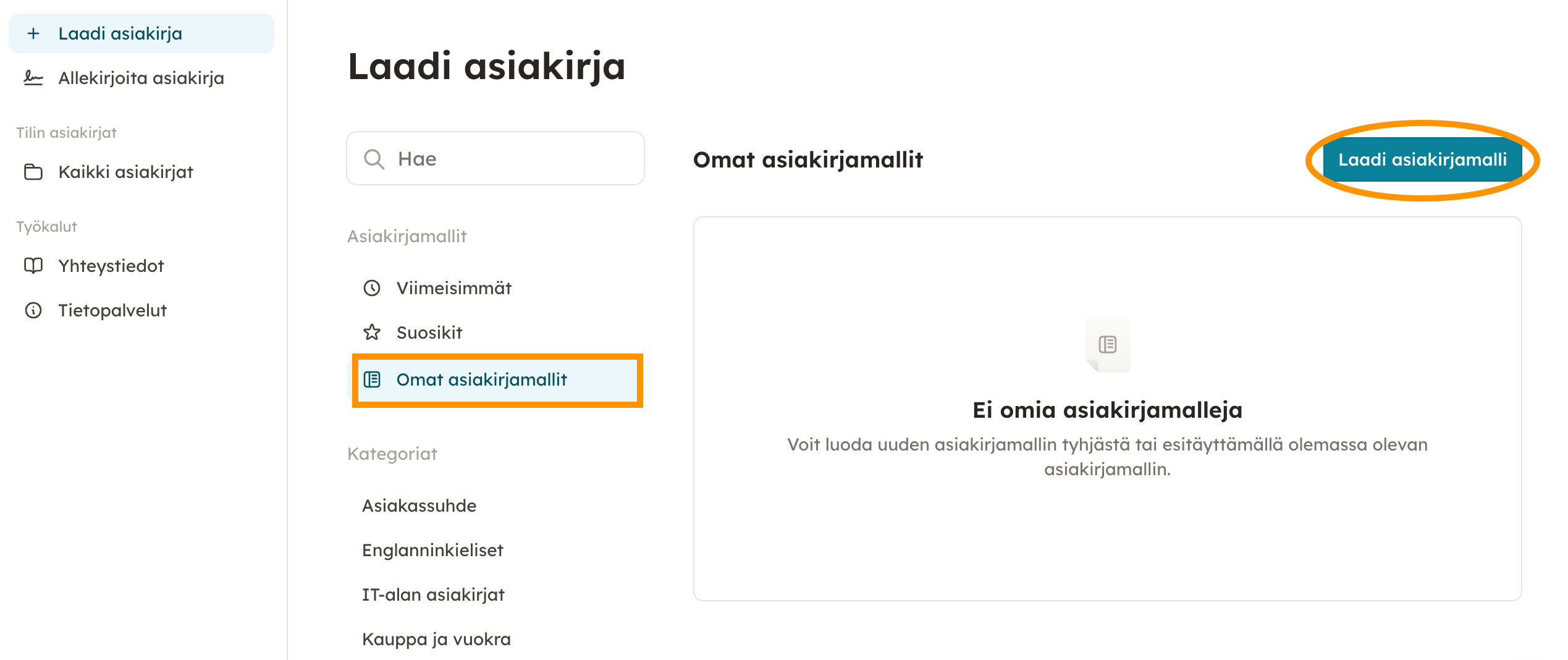Screen dimensions: 1568x660
Task: Open the Kauppa ja vuokra category
Action: coord(436,639)
